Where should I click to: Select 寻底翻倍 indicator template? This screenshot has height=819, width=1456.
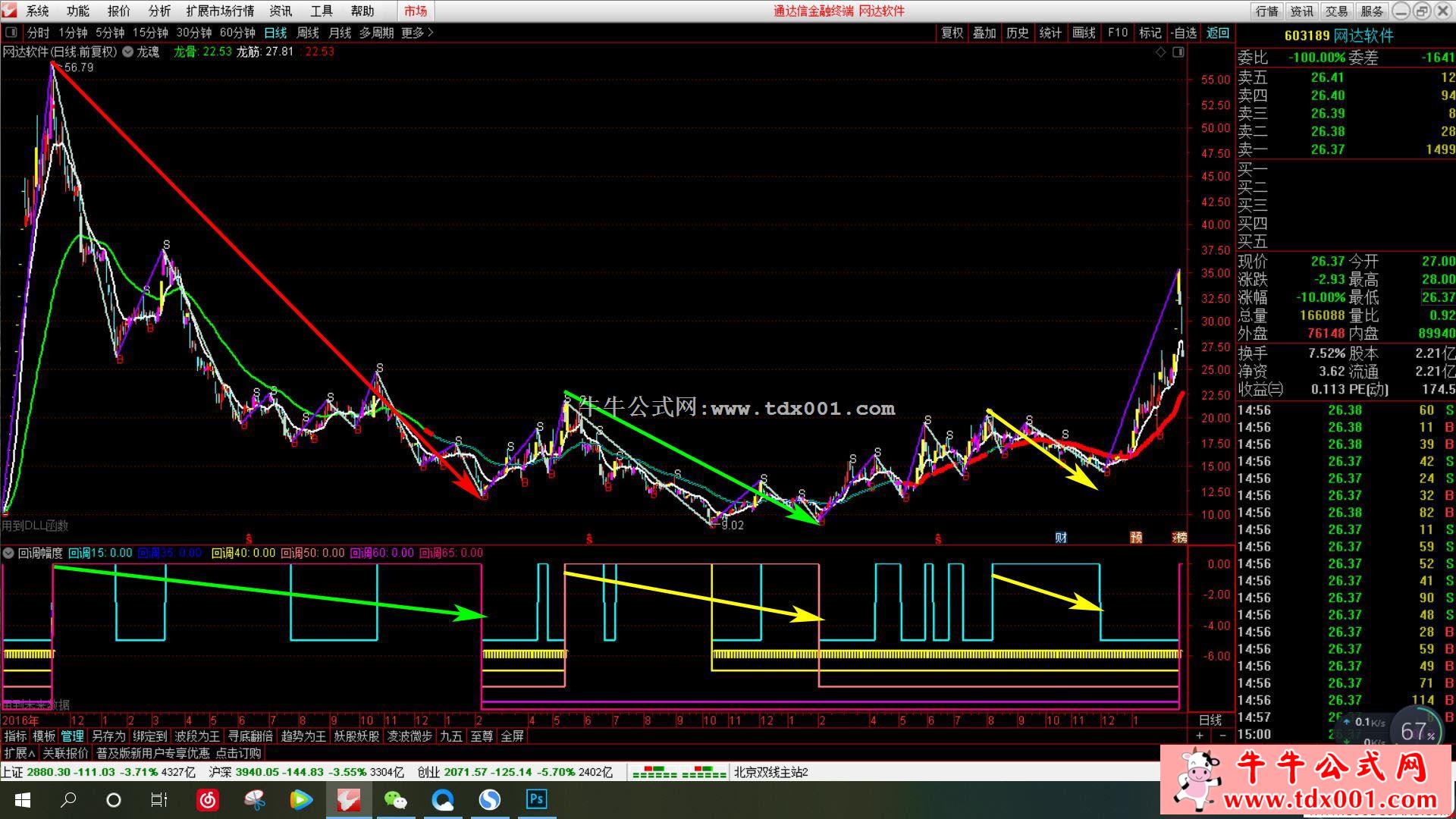coord(250,736)
